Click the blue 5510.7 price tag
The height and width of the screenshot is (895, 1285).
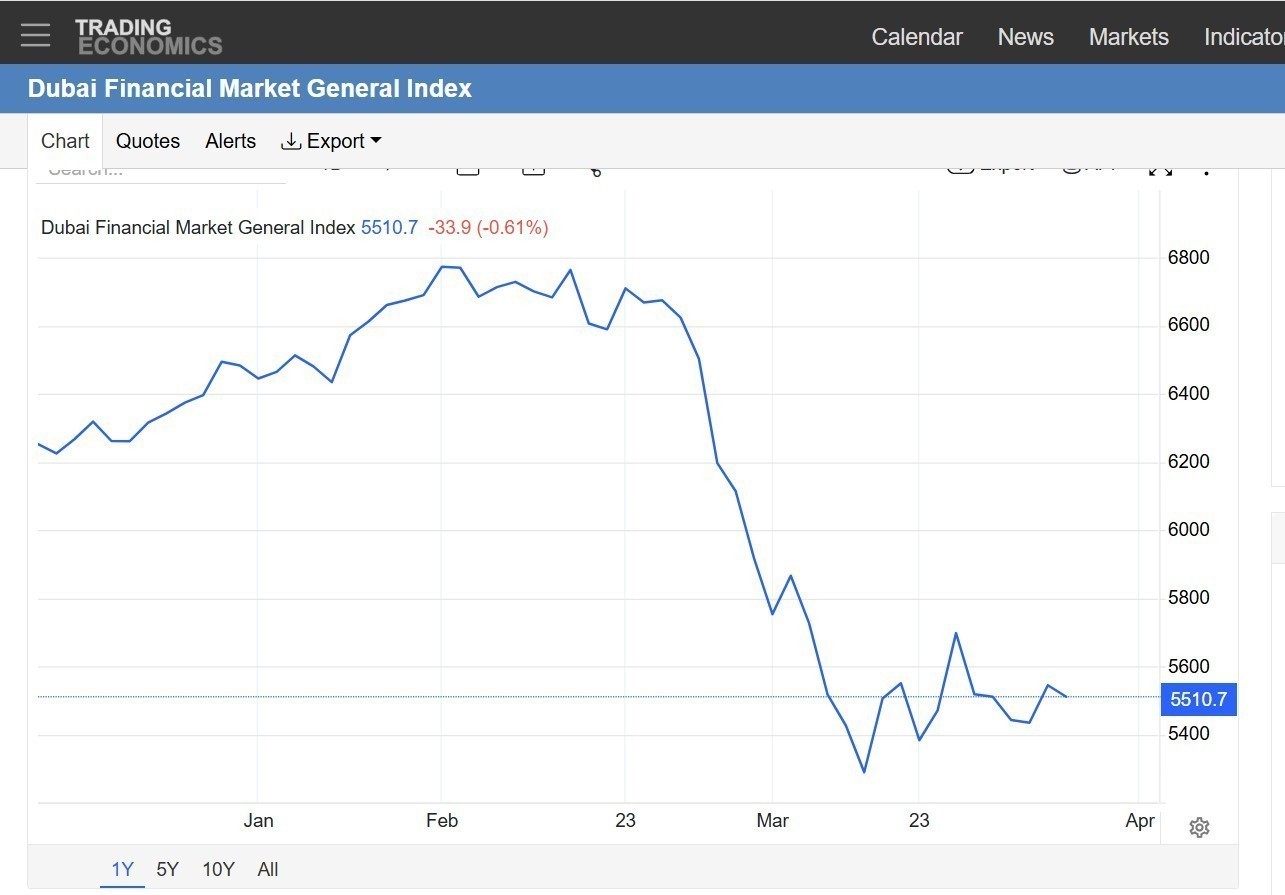[1198, 699]
